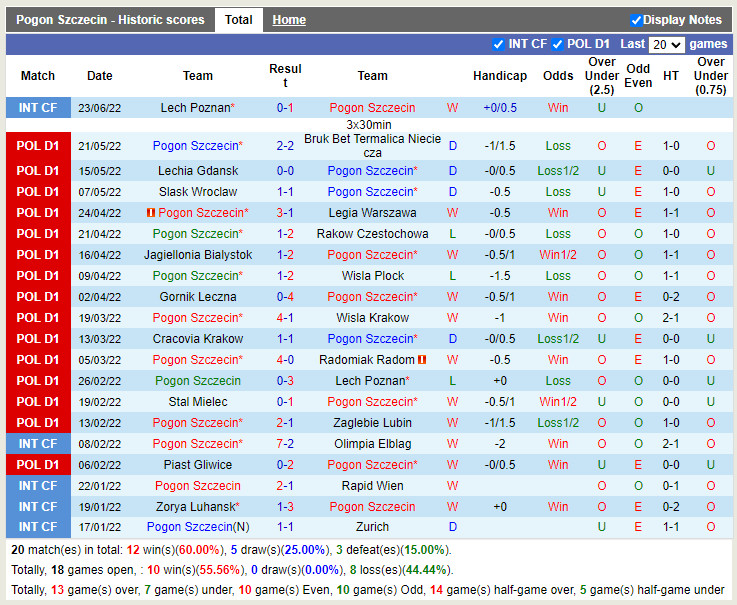Click the 7-2 score against Olimpia Elblag

[x=285, y=444]
